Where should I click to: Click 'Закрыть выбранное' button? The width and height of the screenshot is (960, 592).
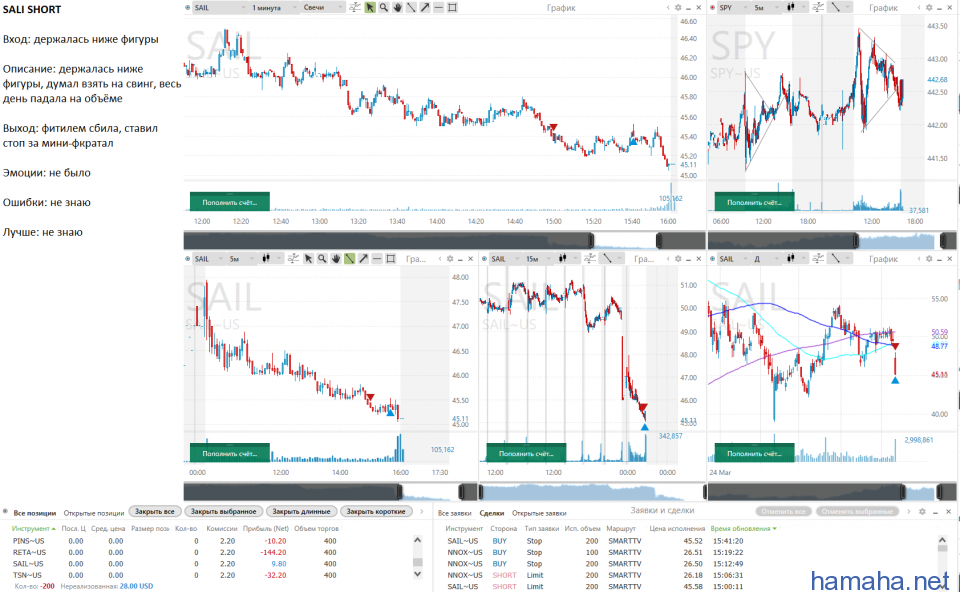coord(223,511)
